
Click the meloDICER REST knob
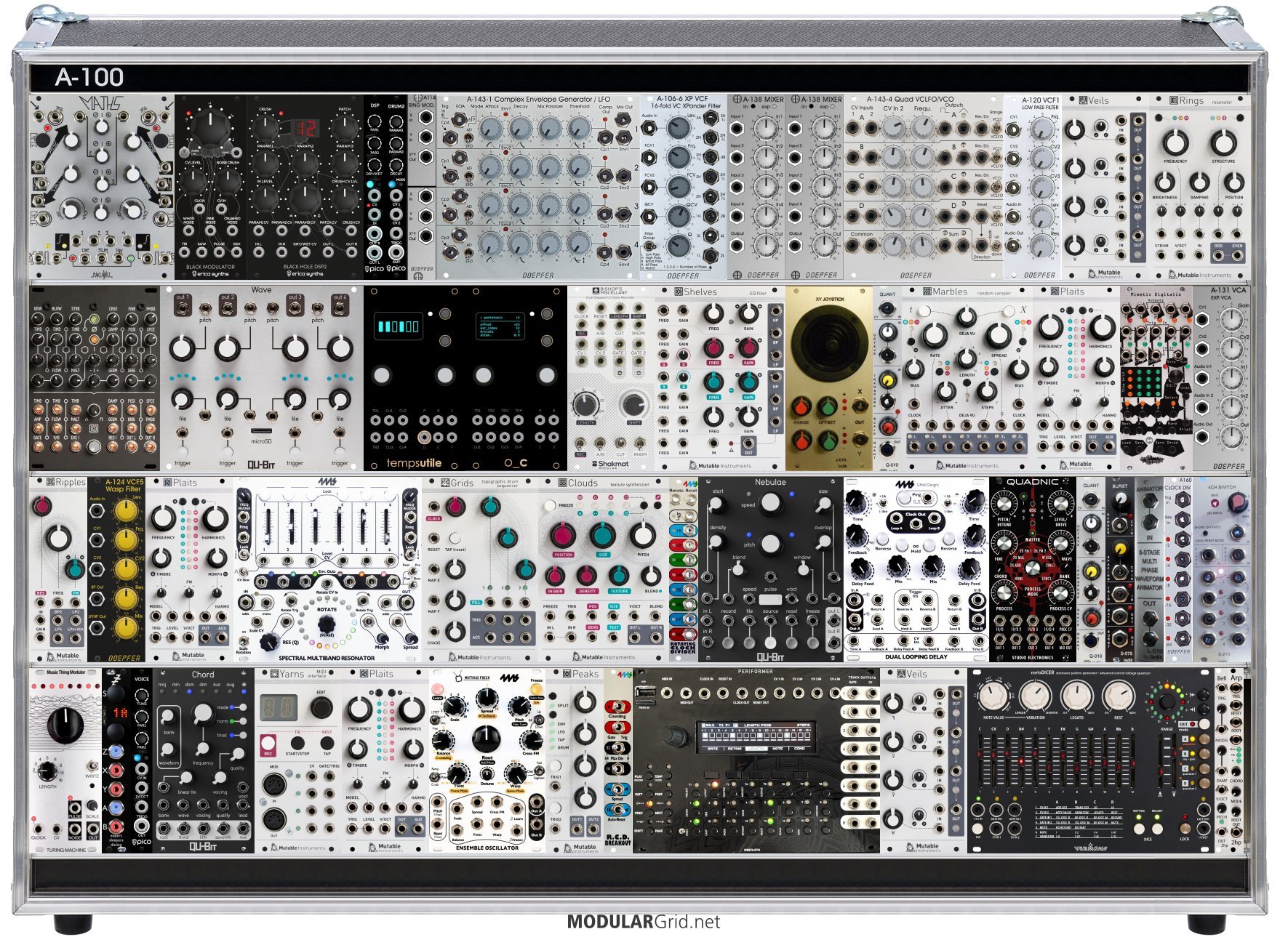coord(1119,696)
